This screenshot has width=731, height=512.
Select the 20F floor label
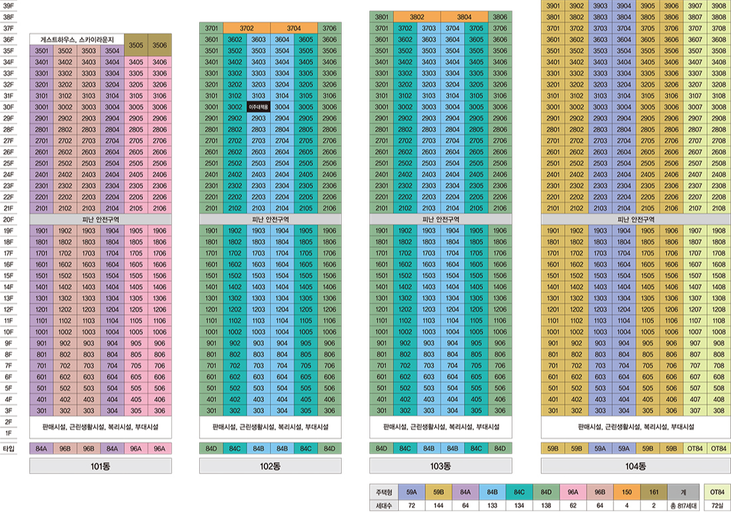coord(8,219)
